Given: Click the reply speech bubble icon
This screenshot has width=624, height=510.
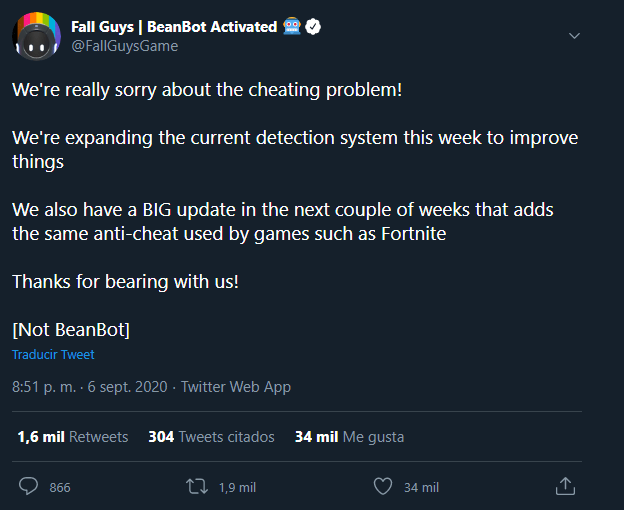Looking at the screenshot, I should point(28,486).
